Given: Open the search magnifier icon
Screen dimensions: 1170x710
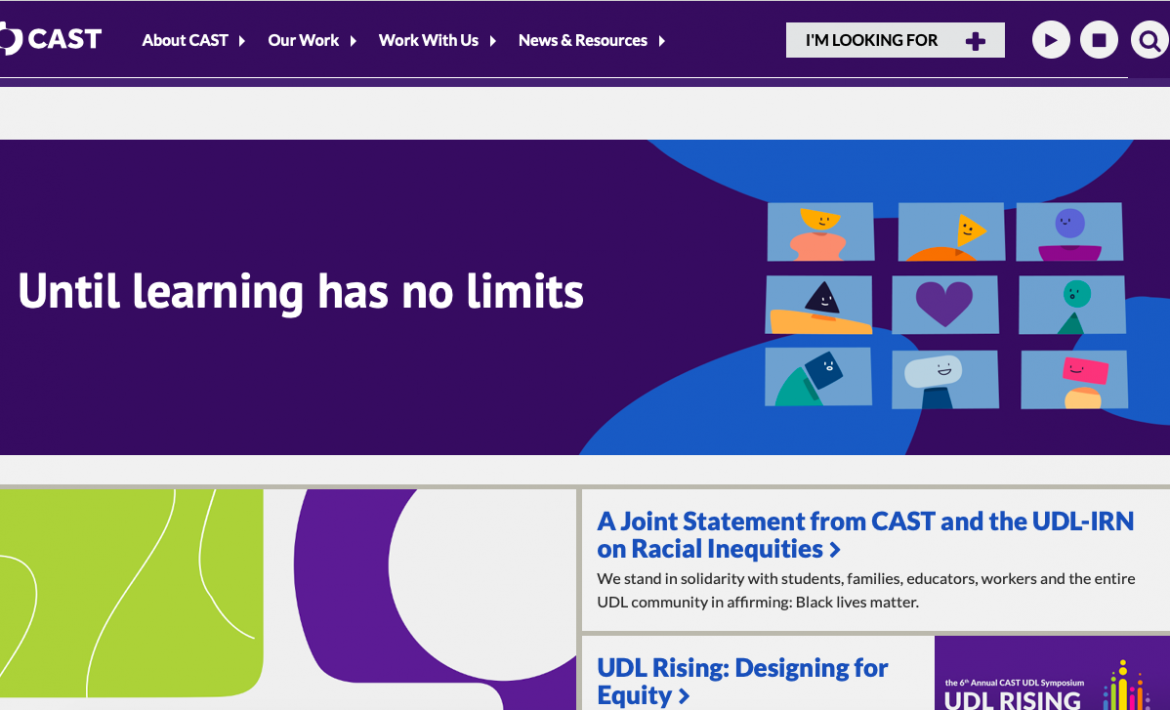Looking at the screenshot, I should (1149, 40).
